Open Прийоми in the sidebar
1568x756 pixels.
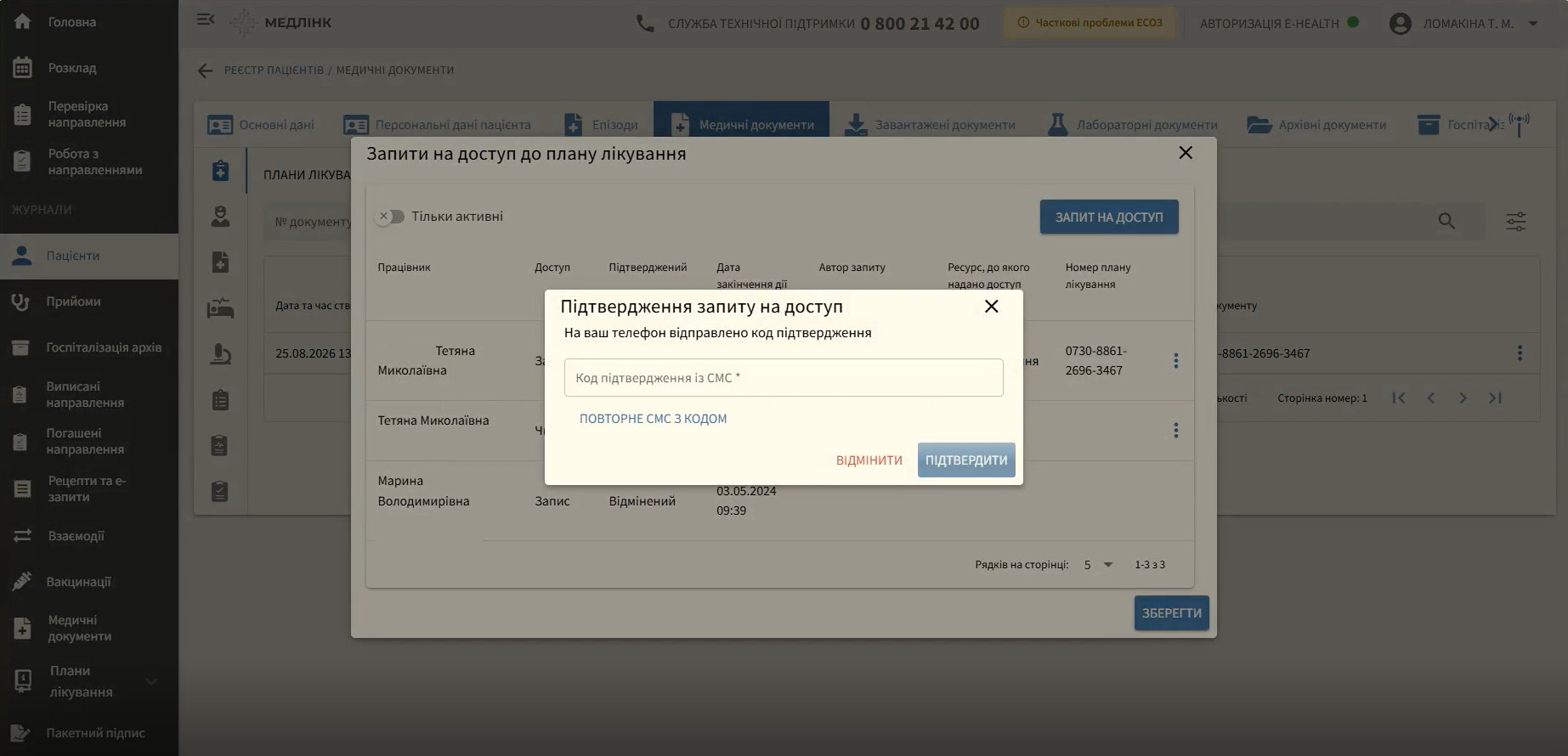pos(89,302)
